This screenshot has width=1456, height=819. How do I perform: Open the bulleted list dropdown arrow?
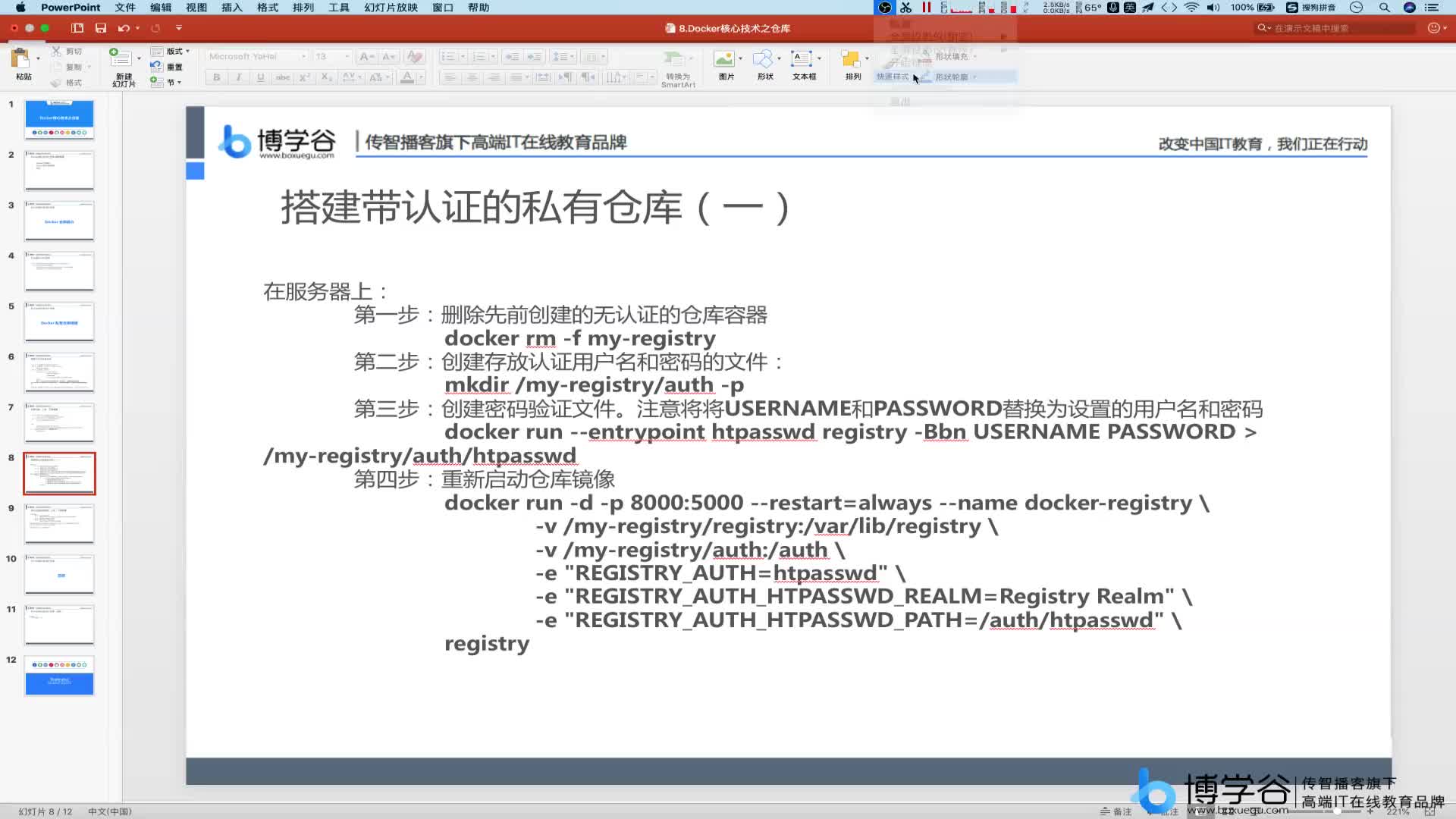tap(463, 56)
